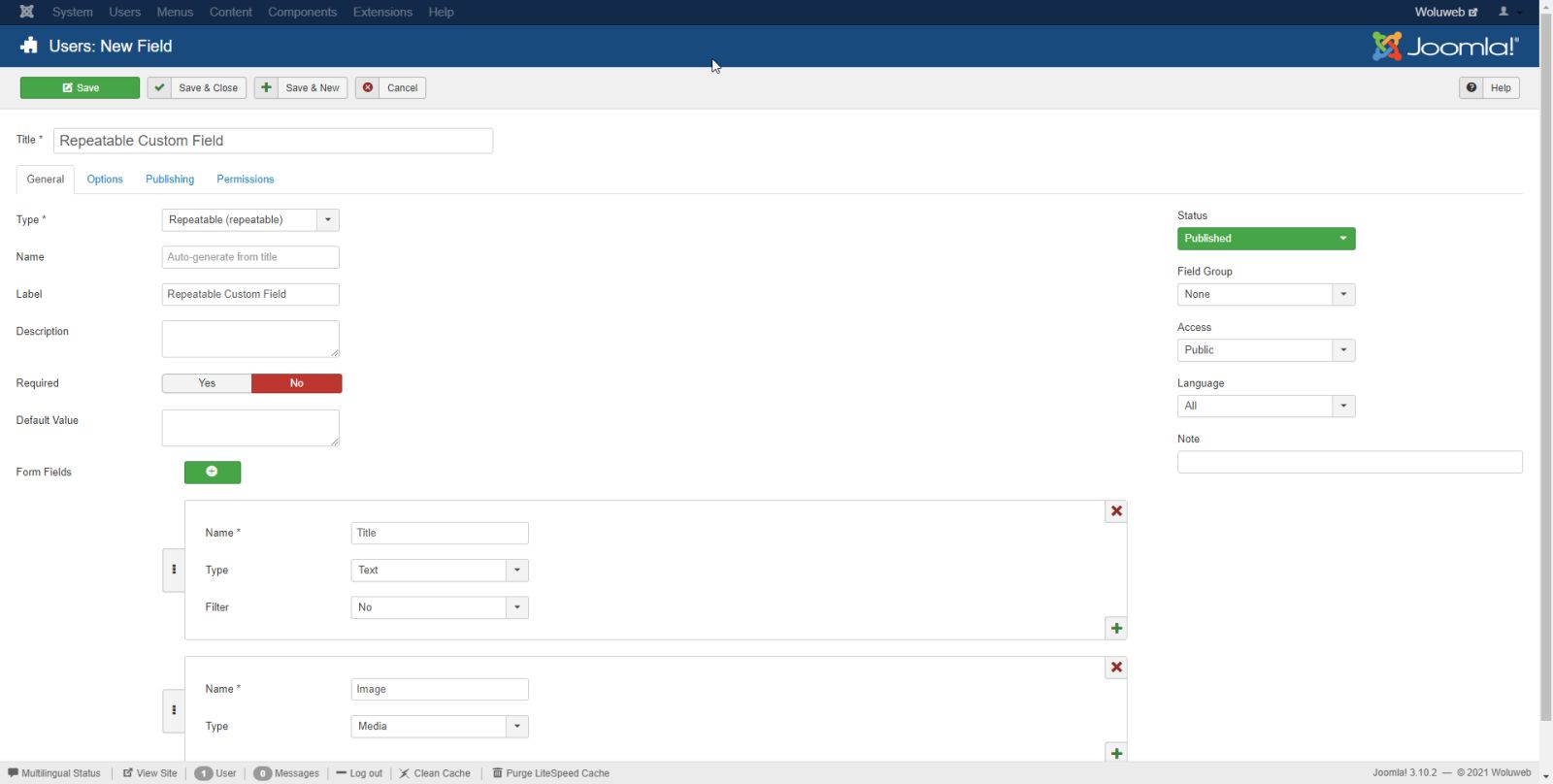The width and height of the screenshot is (1553, 784).
Task: Open the Field Group dropdown
Action: 1266,294
